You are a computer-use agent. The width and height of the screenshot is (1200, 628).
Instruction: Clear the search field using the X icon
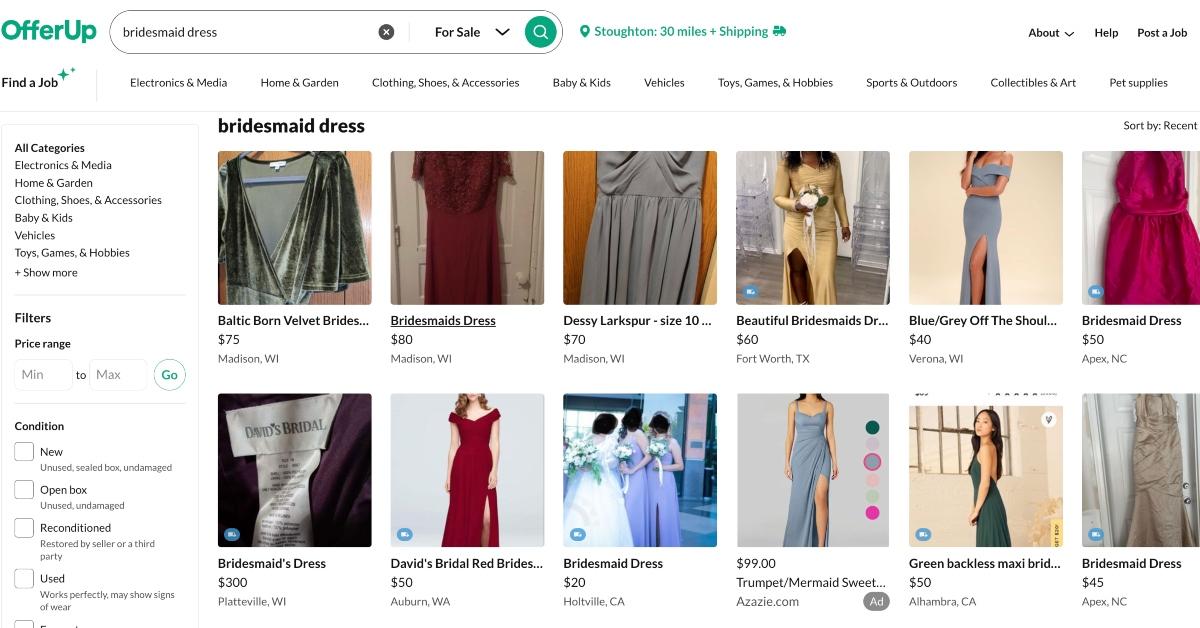(387, 31)
